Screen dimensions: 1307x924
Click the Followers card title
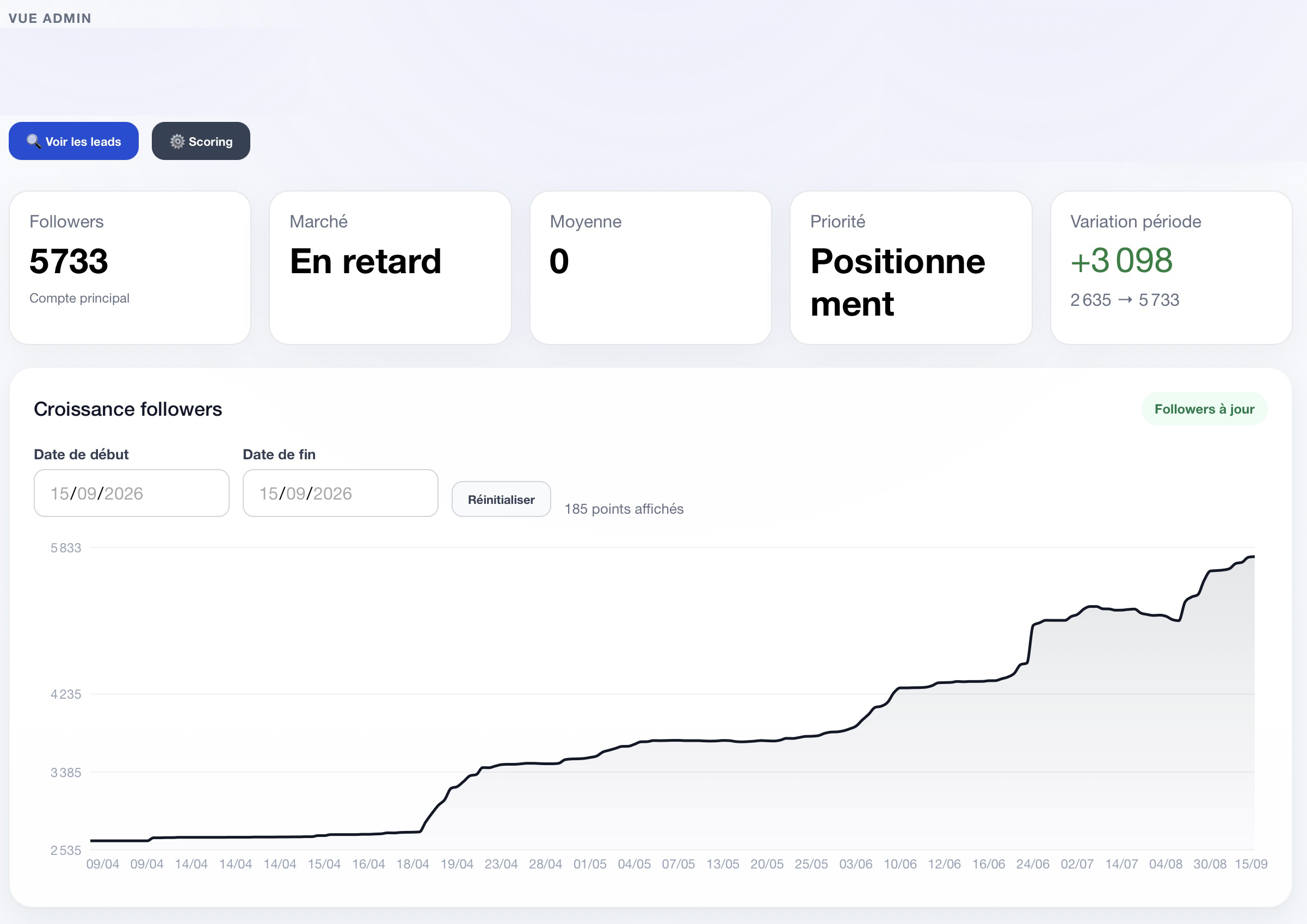pyautogui.click(x=66, y=221)
